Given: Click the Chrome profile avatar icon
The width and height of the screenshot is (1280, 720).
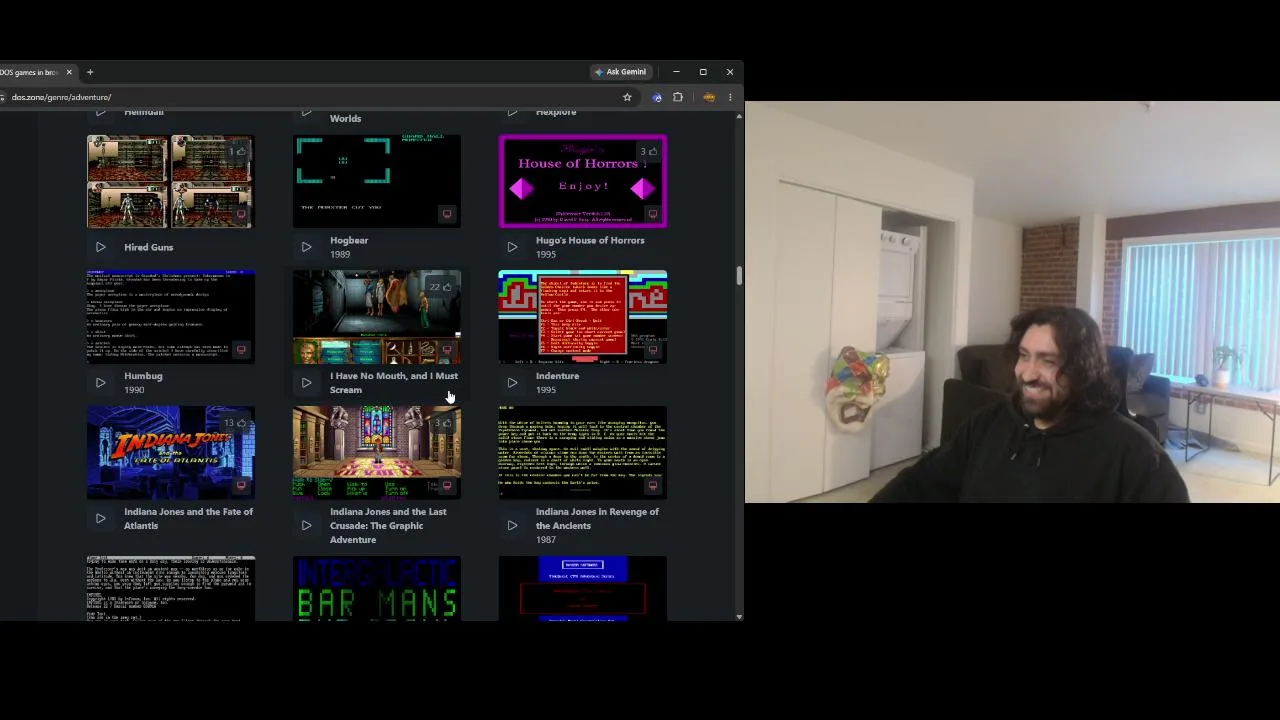Looking at the screenshot, I should (709, 97).
